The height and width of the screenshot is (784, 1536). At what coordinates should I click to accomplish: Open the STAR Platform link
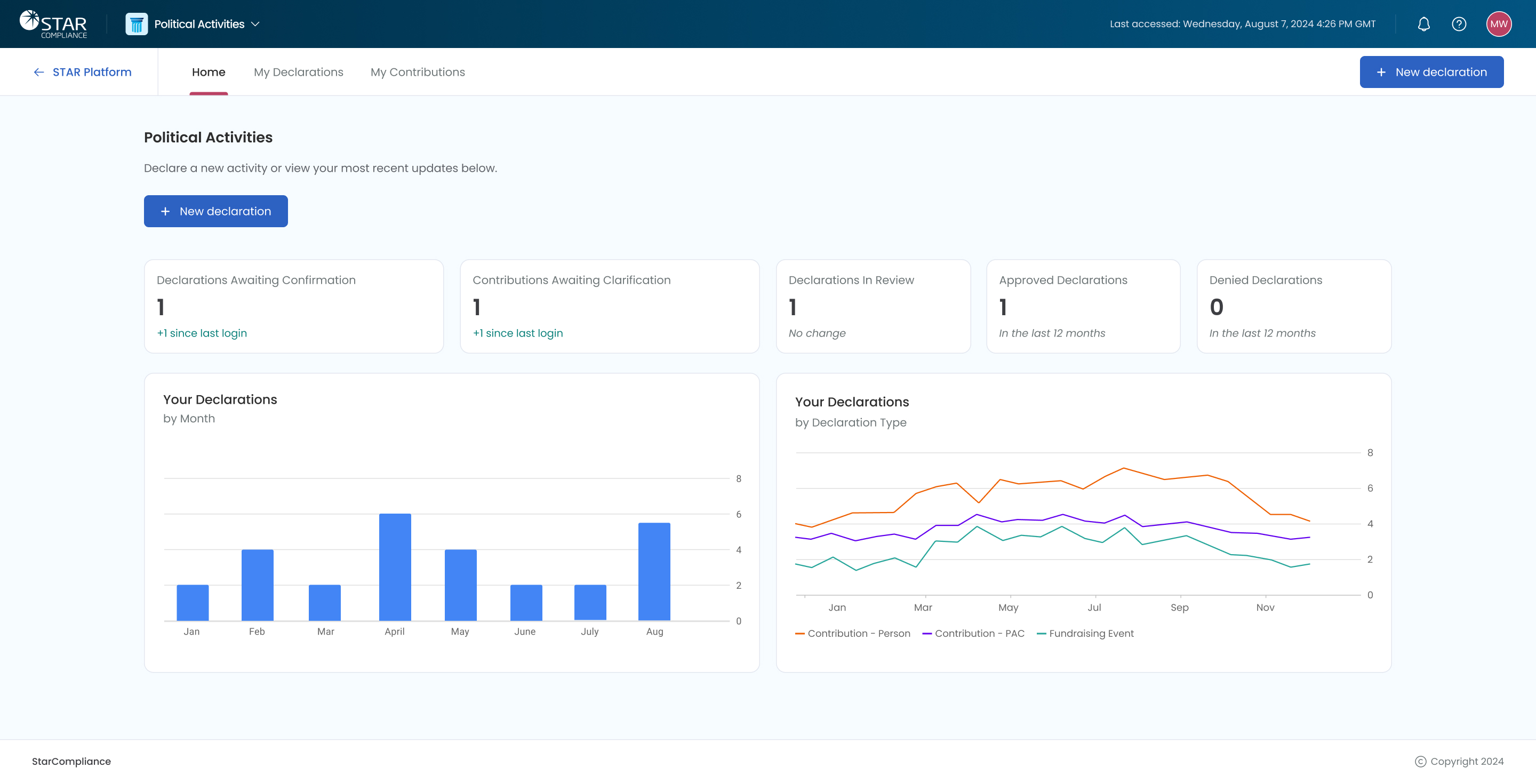pos(92,72)
